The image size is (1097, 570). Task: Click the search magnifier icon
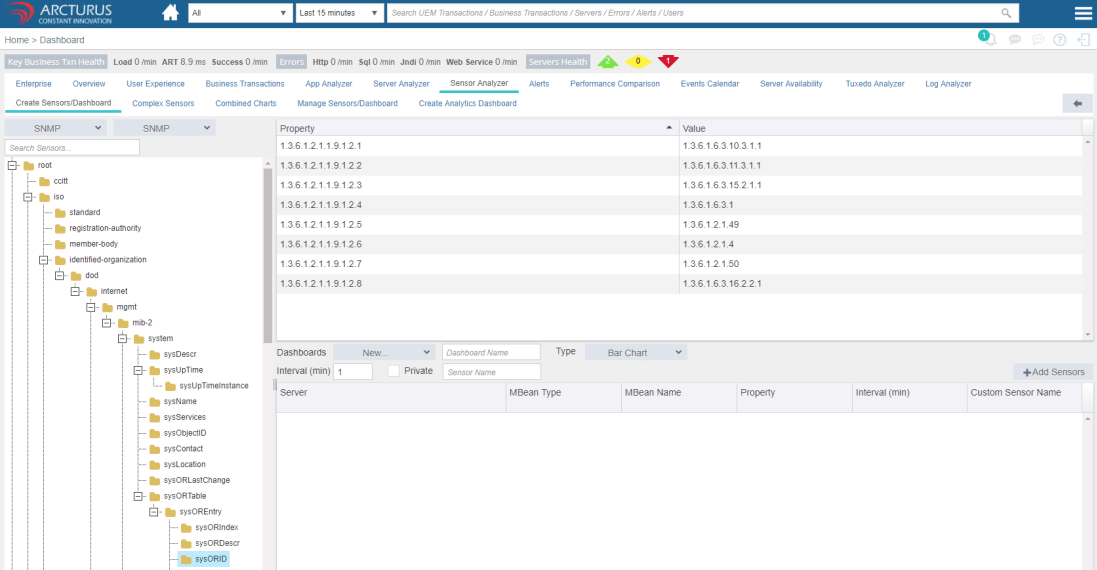(1006, 13)
